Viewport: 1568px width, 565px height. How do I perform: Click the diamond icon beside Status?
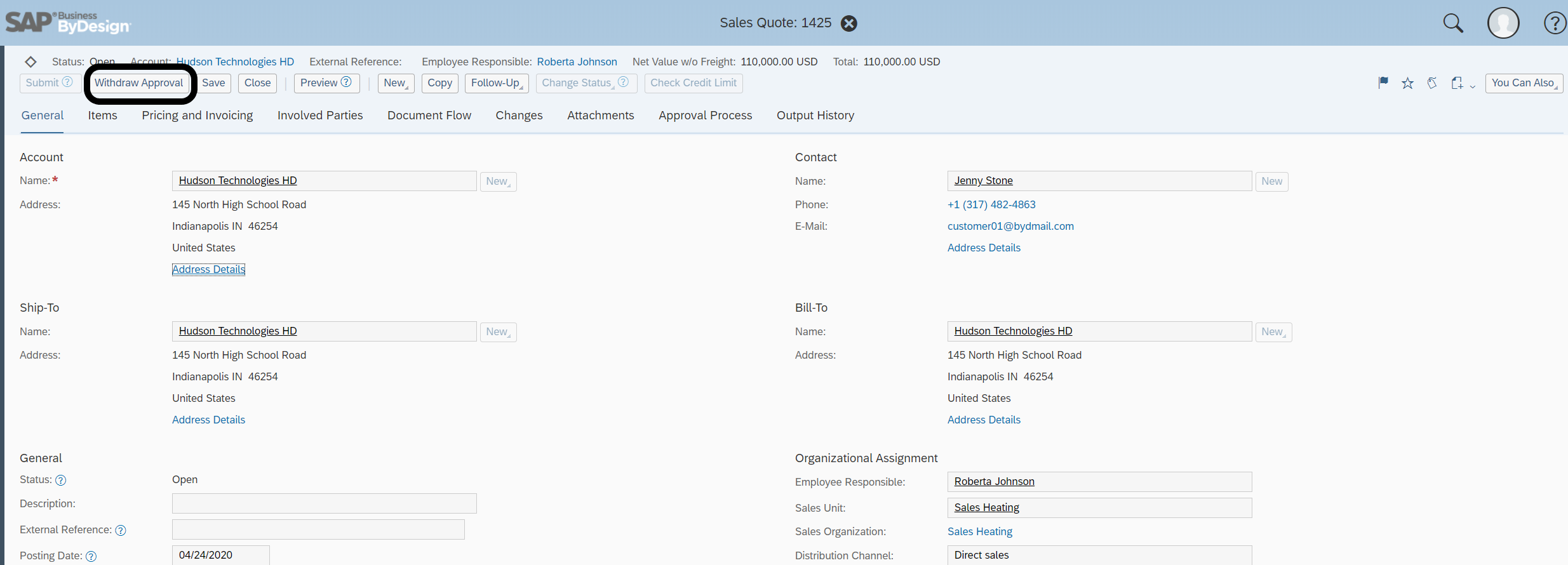point(30,62)
